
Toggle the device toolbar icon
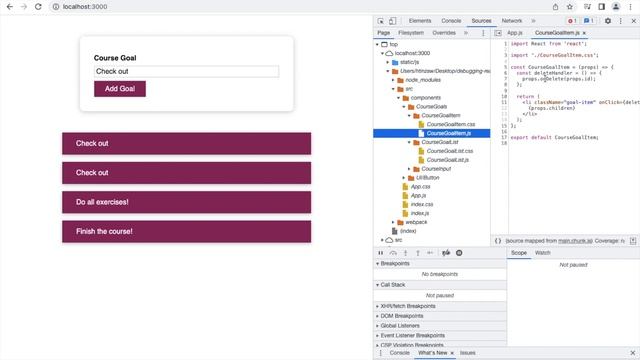coord(392,21)
